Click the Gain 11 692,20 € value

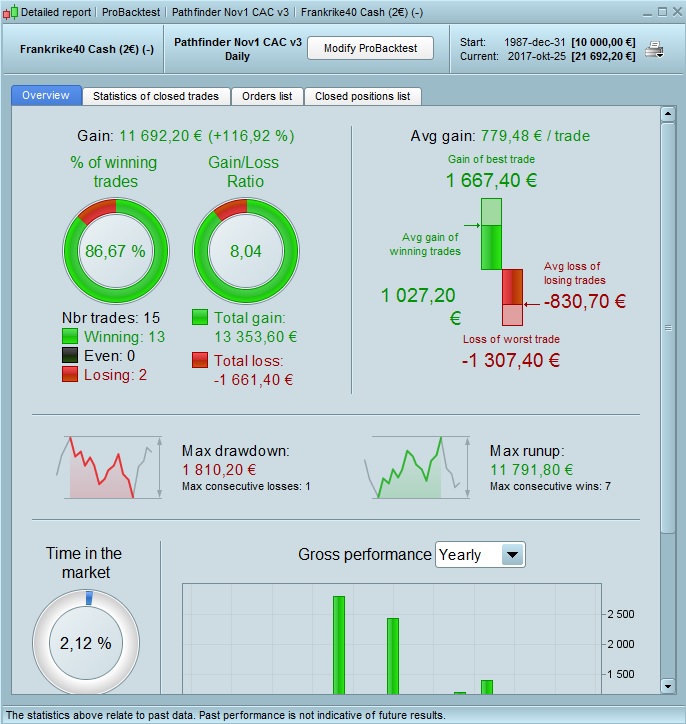click(x=207, y=136)
